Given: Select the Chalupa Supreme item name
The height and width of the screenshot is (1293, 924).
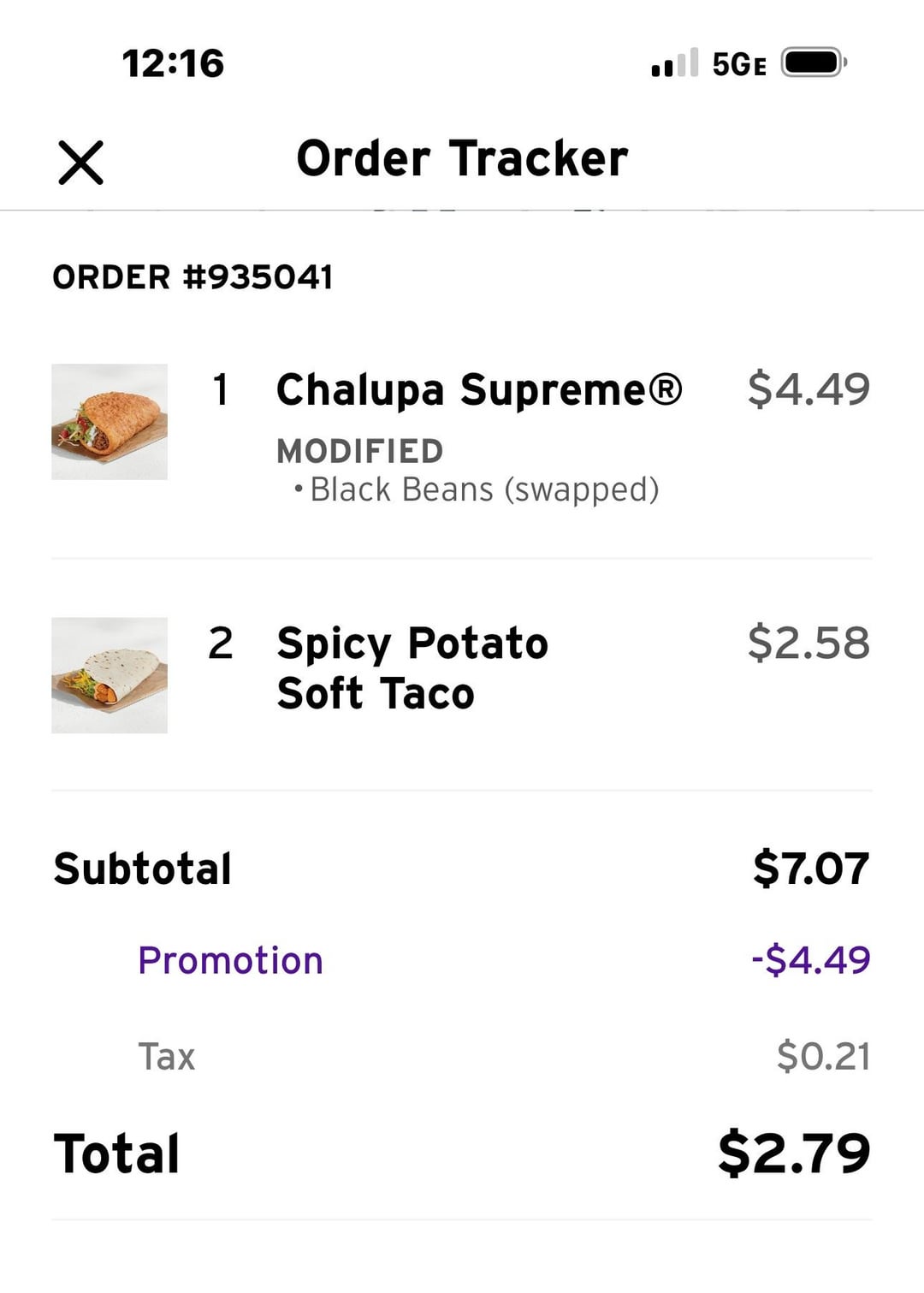Looking at the screenshot, I should [x=479, y=390].
